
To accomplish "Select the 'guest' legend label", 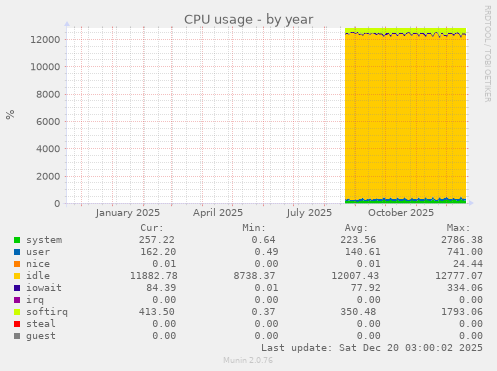I will click(41, 336).
